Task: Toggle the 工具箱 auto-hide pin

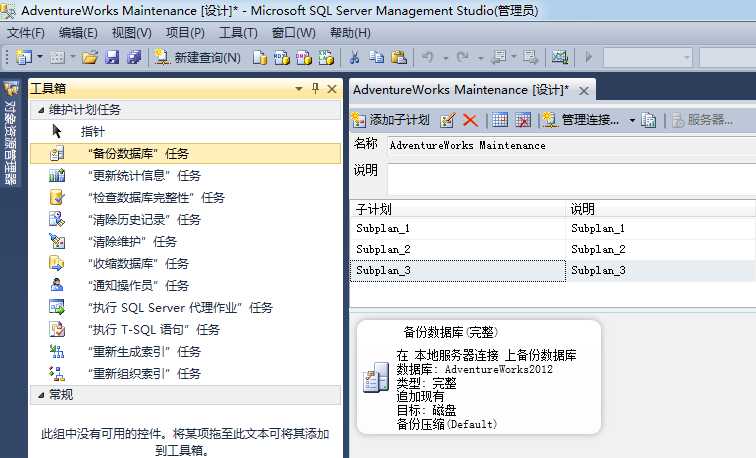Action: coord(315,89)
